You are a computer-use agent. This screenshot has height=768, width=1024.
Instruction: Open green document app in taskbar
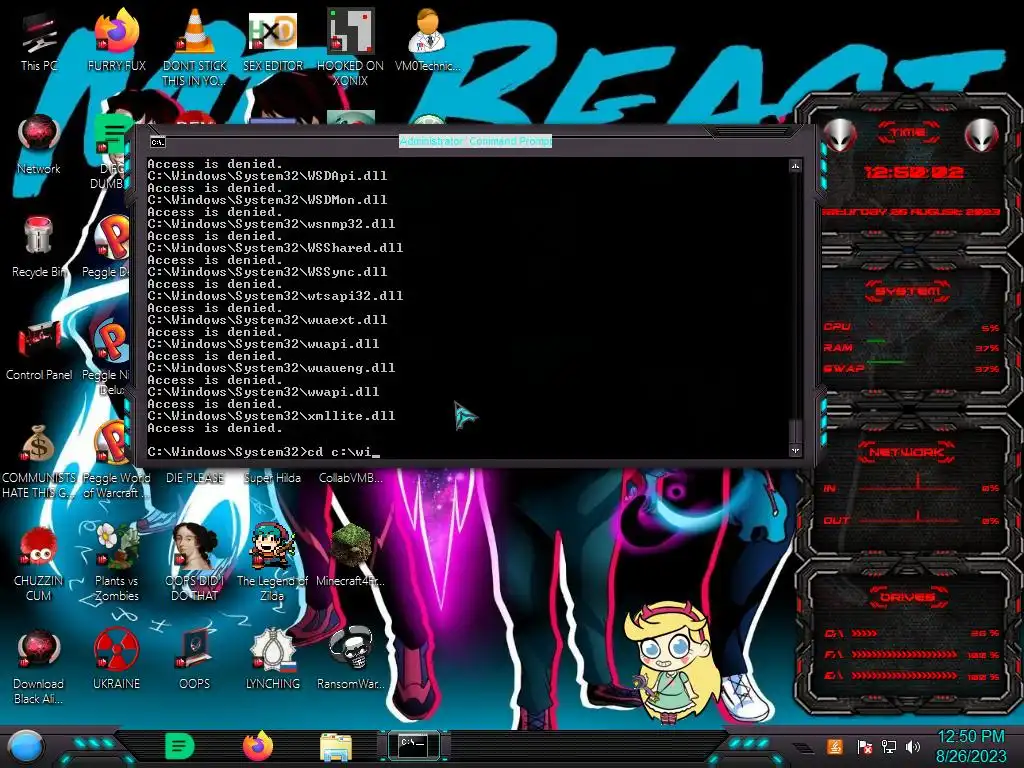point(180,746)
